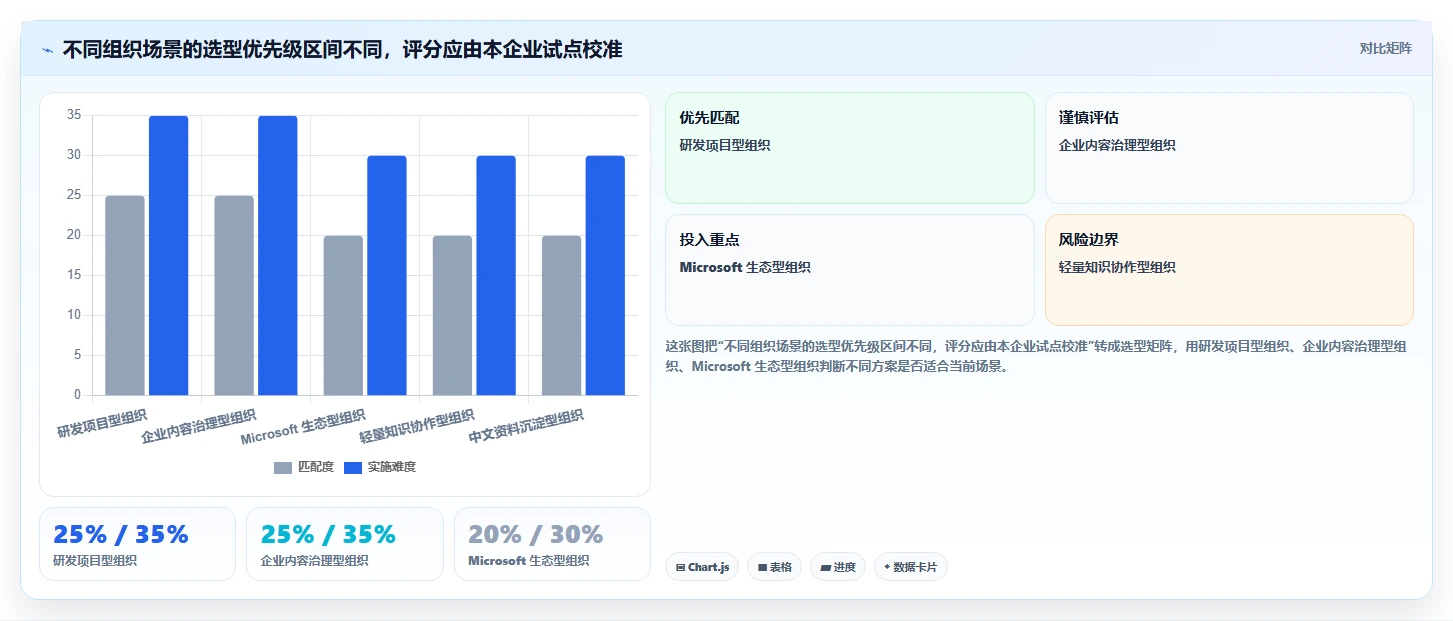Click the Chart.js tag icon

(x=681, y=568)
